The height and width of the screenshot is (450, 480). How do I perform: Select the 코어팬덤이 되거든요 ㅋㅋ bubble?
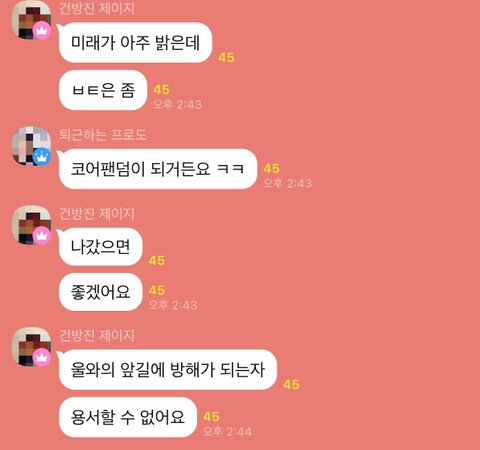point(158,169)
